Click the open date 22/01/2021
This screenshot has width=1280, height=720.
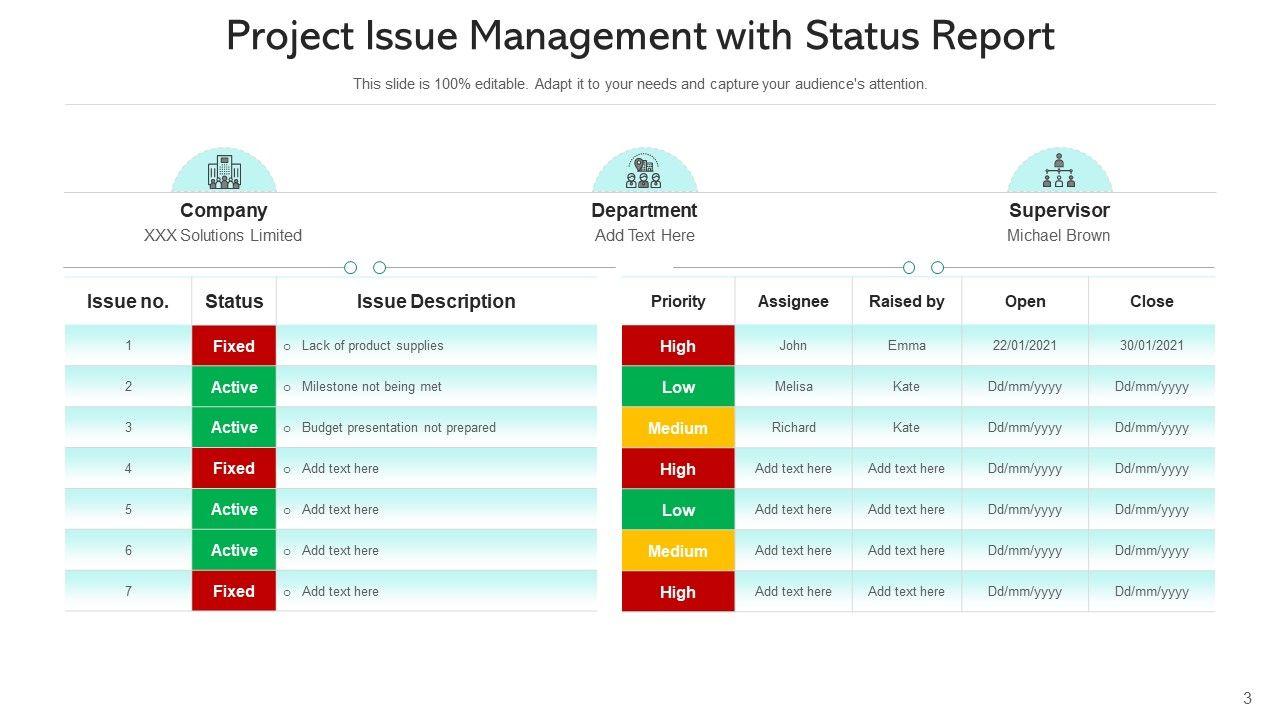coord(1025,346)
